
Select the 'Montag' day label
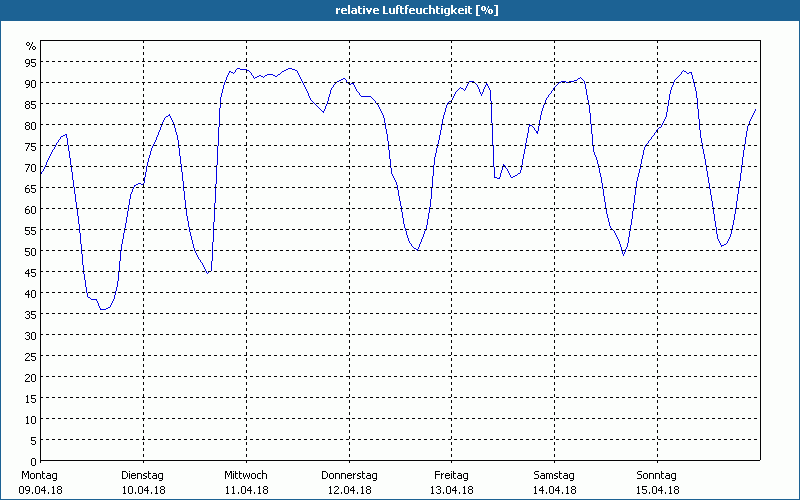click(39, 476)
